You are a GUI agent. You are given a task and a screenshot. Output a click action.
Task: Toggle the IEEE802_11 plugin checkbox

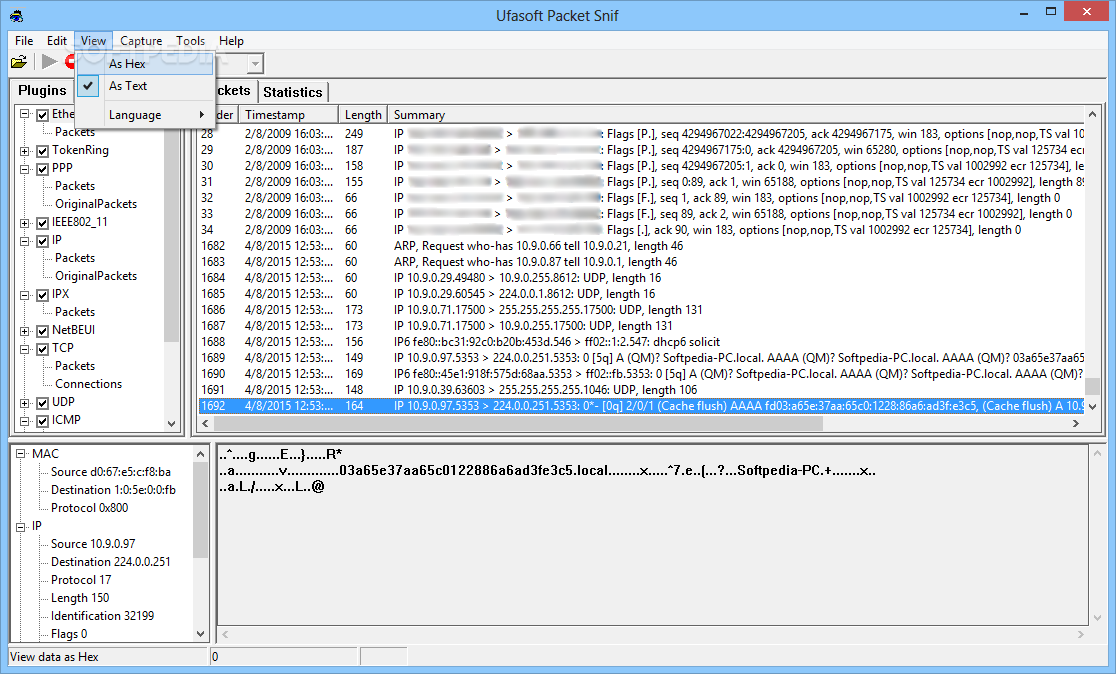click(x=43, y=223)
